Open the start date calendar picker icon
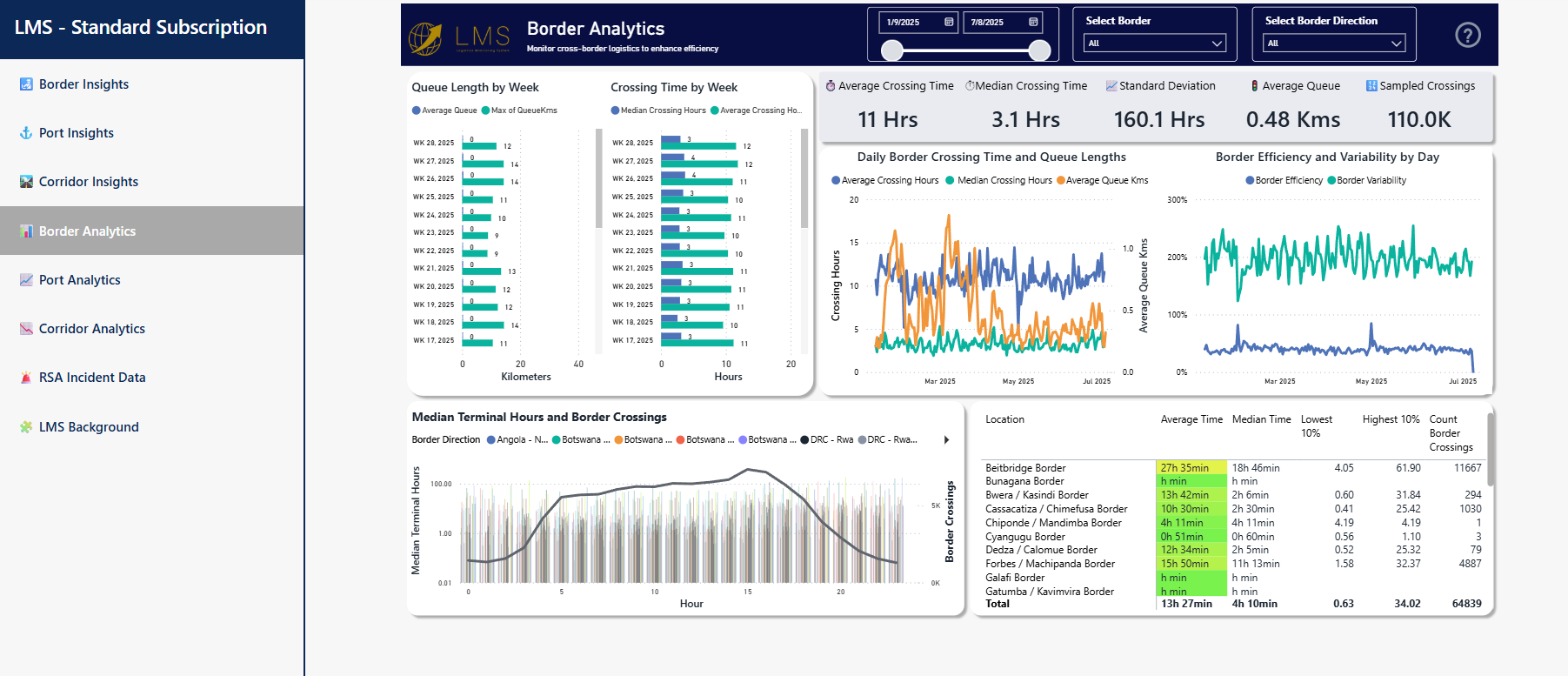The width and height of the screenshot is (1568, 676). [x=949, y=22]
